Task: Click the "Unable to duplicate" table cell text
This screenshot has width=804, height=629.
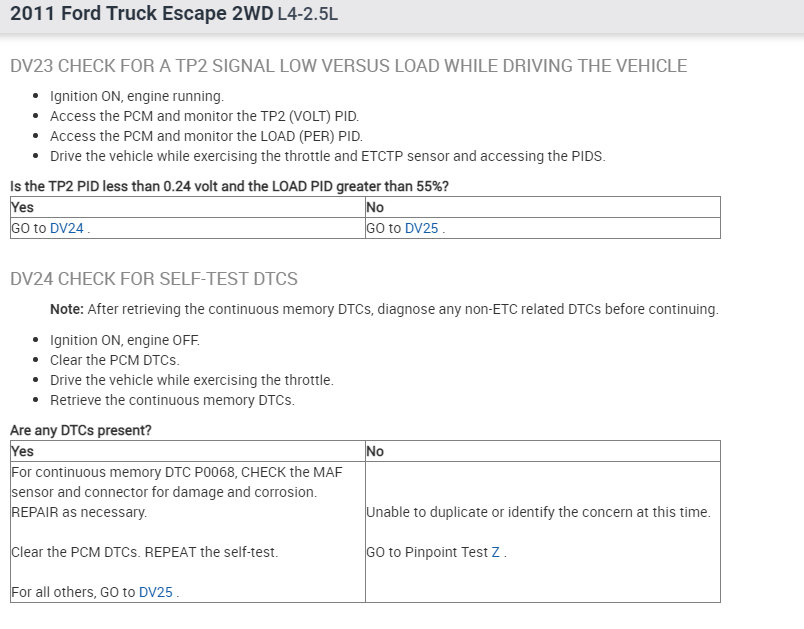Action: (x=538, y=512)
